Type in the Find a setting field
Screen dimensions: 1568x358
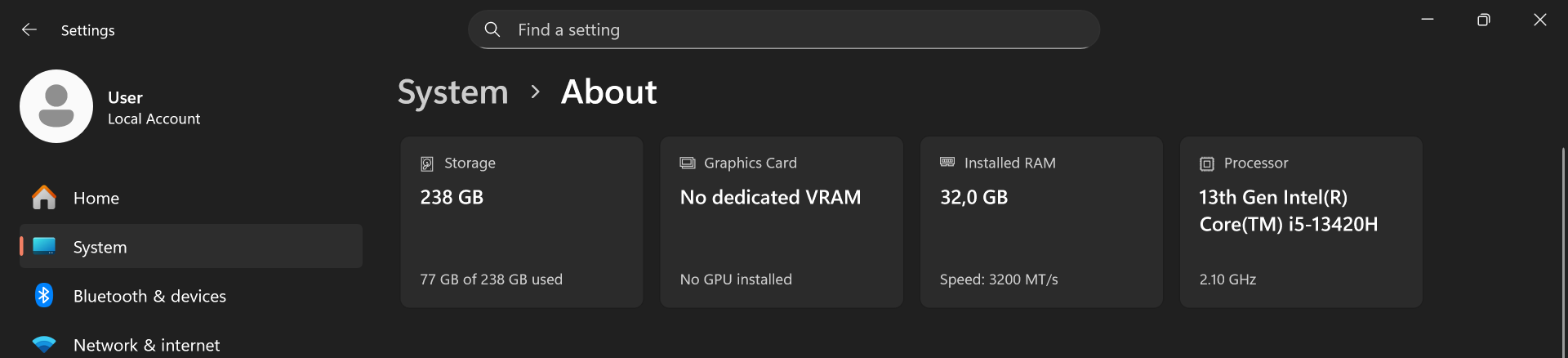pos(784,30)
